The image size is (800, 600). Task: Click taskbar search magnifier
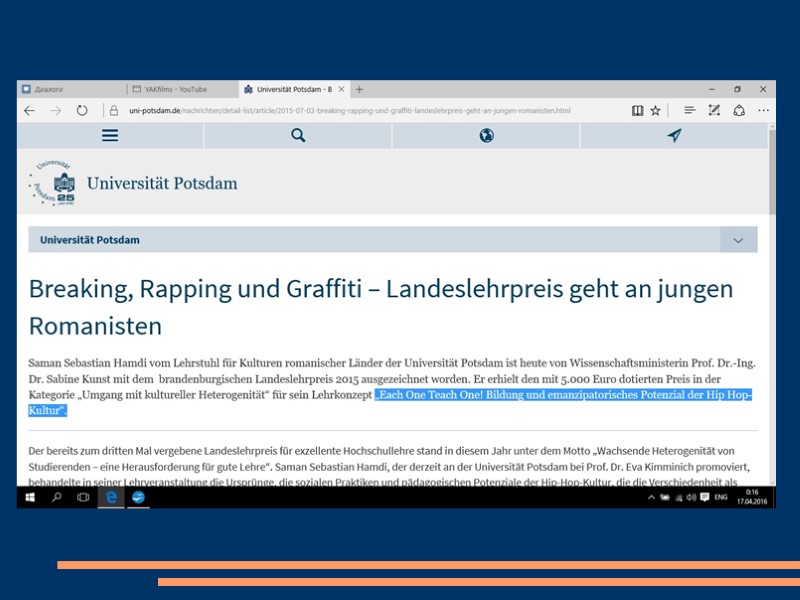[x=57, y=497]
